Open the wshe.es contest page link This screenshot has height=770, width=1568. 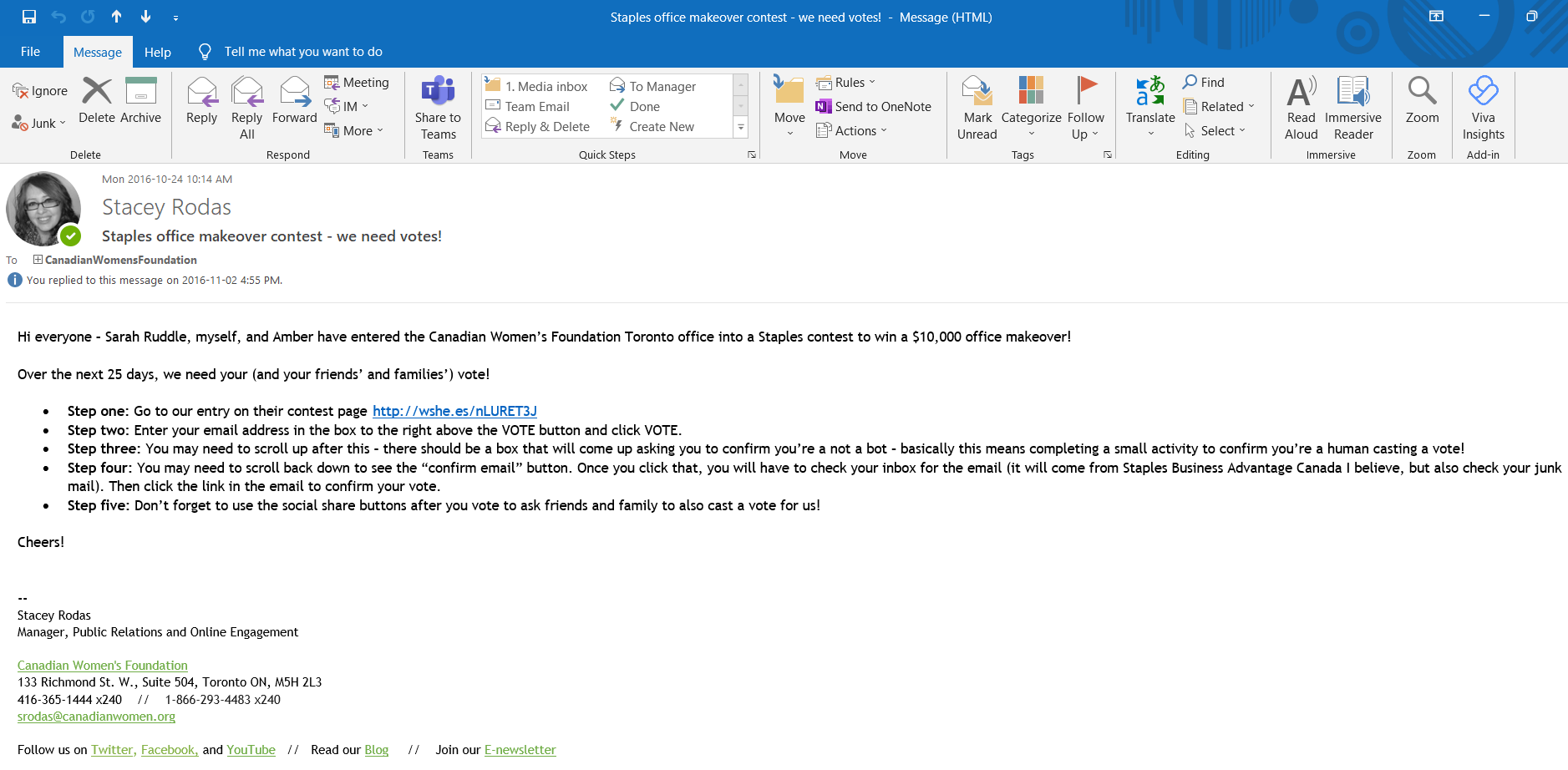(454, 411)
